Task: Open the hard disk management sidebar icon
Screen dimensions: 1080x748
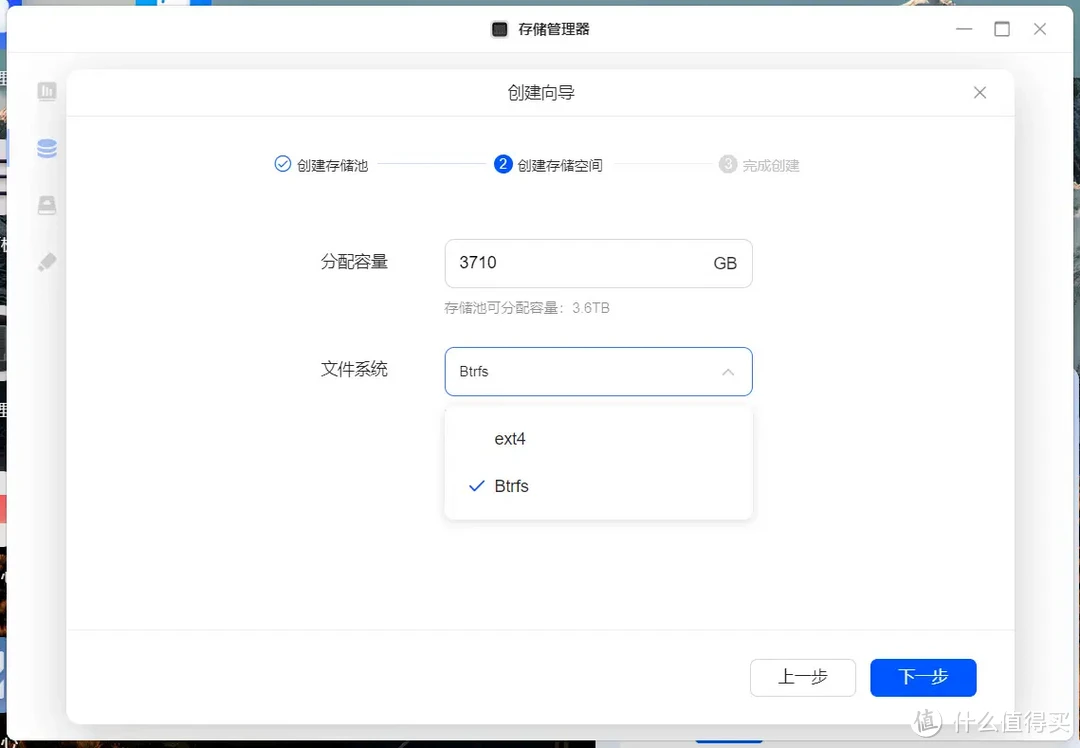Action: point(47,205)
